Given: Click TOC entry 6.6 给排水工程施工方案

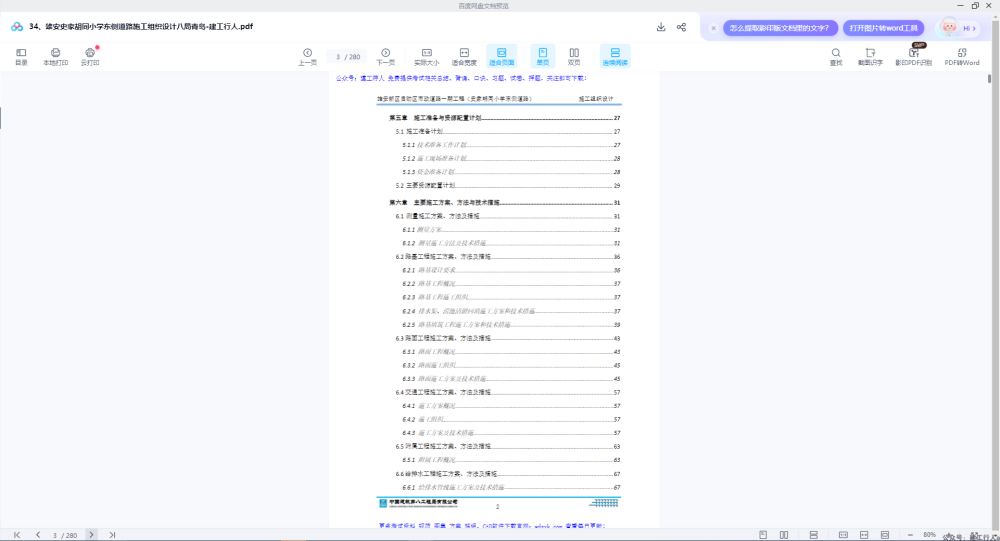Looking at the screenshot, I should 508,474.
